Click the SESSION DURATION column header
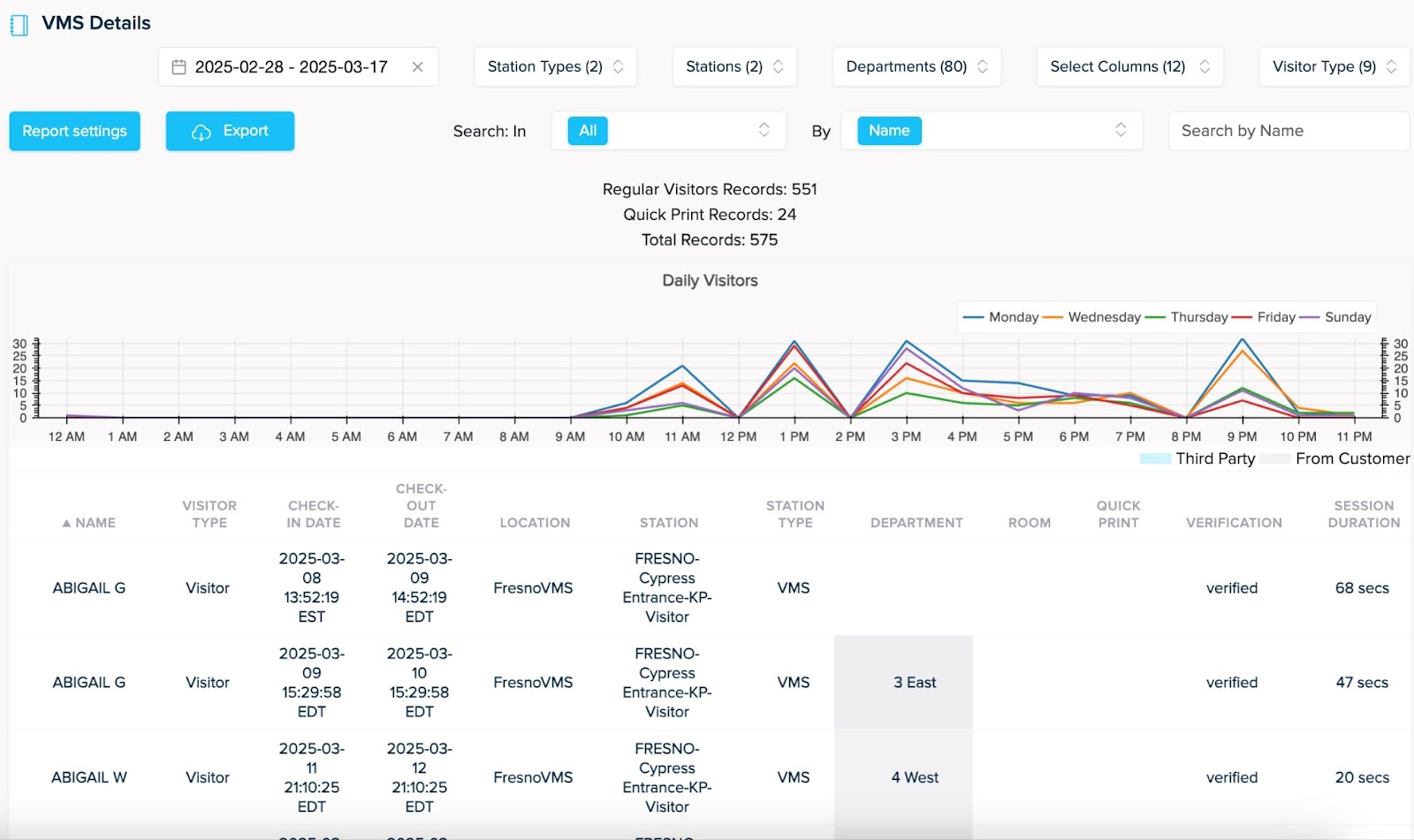 tap(1364, 514)
